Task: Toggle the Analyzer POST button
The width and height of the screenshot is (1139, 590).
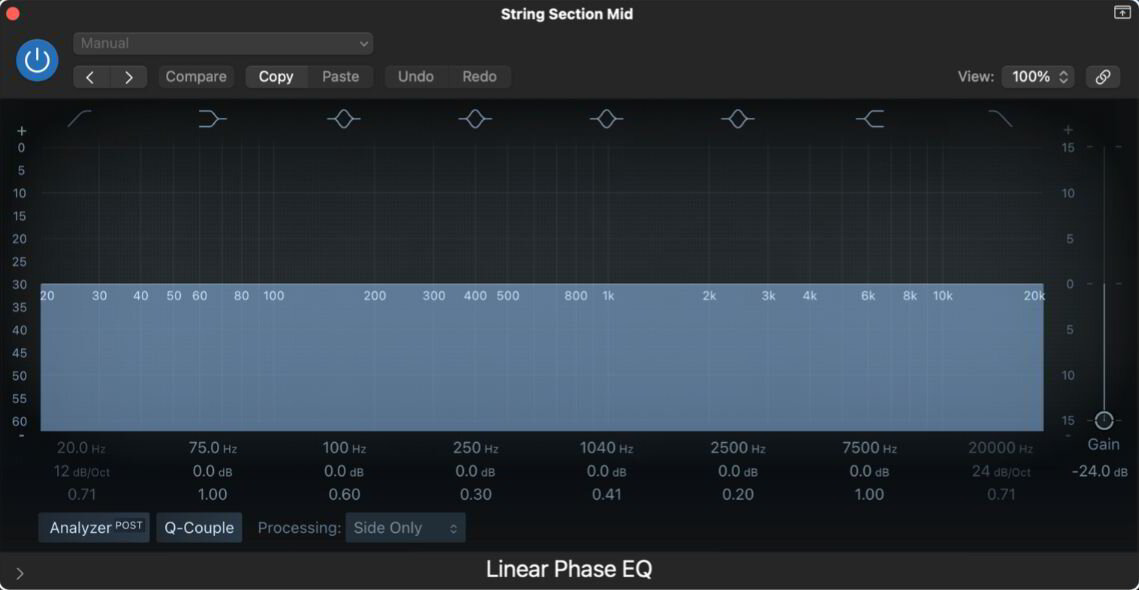Action: click(94, 528)
